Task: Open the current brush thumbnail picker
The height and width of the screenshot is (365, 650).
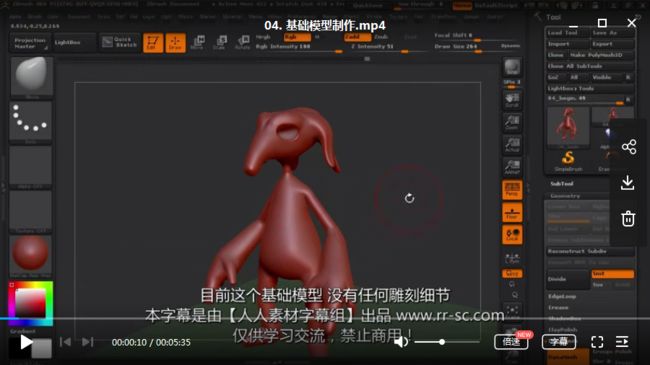Action: pyautogui.click(x=32, y=77)
